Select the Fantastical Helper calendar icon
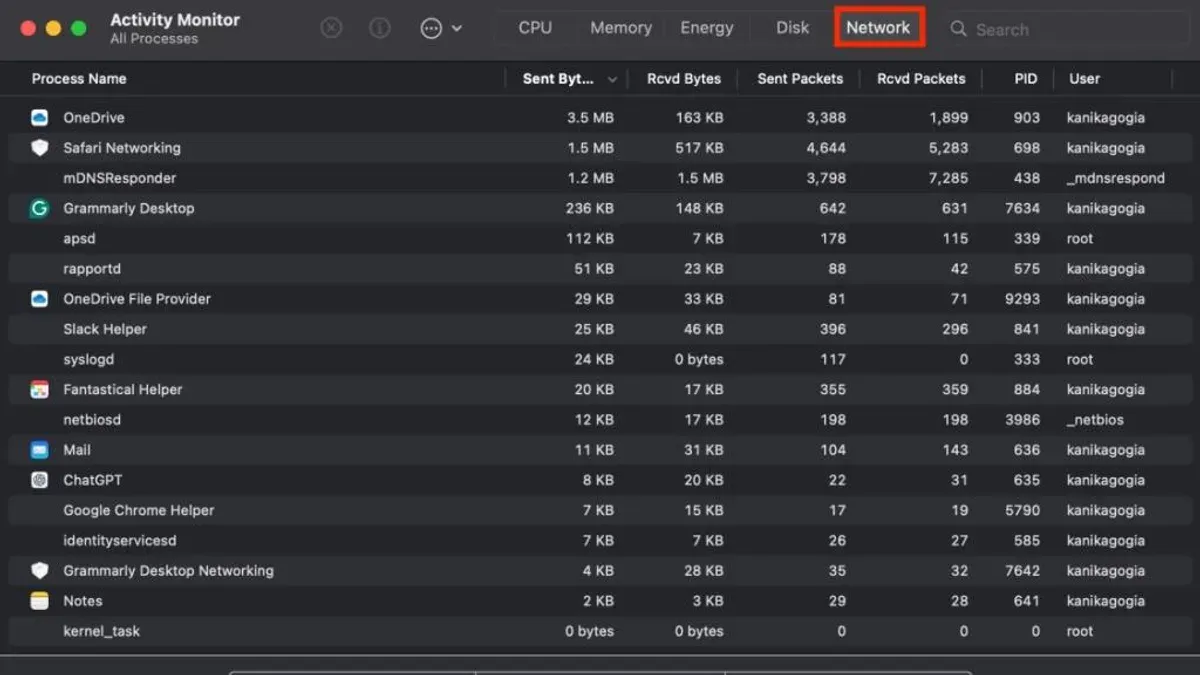 click(x=39, y=390)
